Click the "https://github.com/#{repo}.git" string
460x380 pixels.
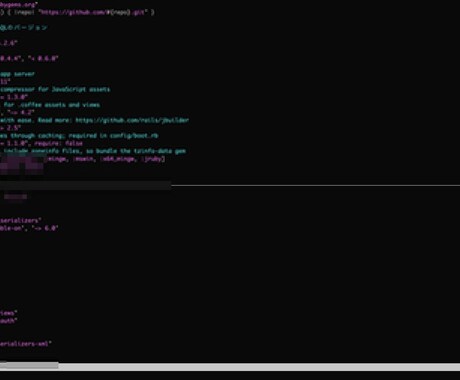[92, 12]
